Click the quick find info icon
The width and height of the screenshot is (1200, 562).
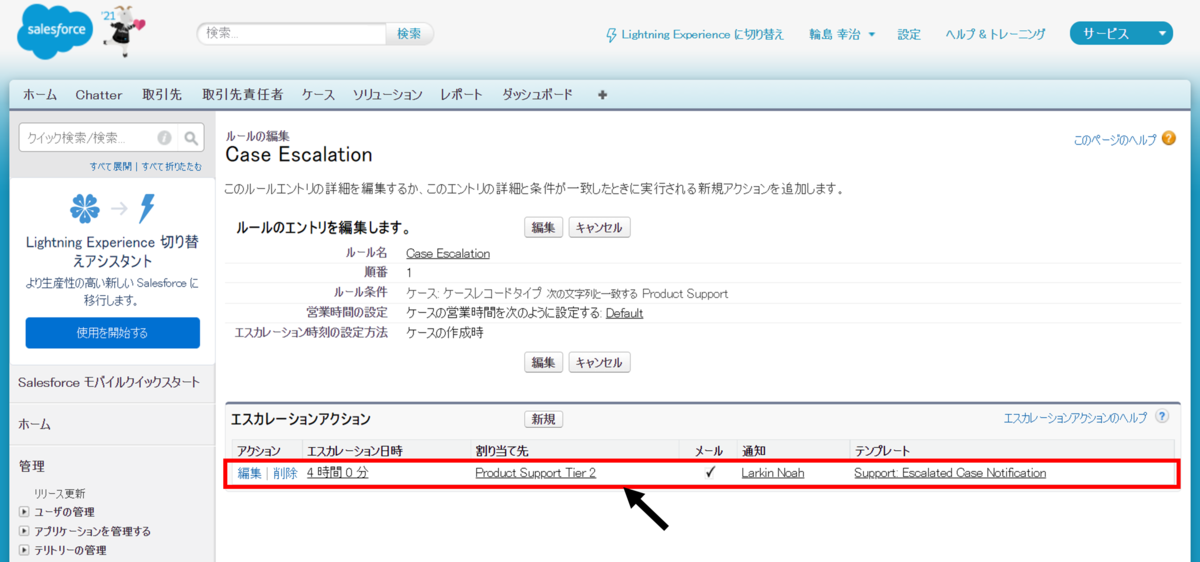click(164, 138)
